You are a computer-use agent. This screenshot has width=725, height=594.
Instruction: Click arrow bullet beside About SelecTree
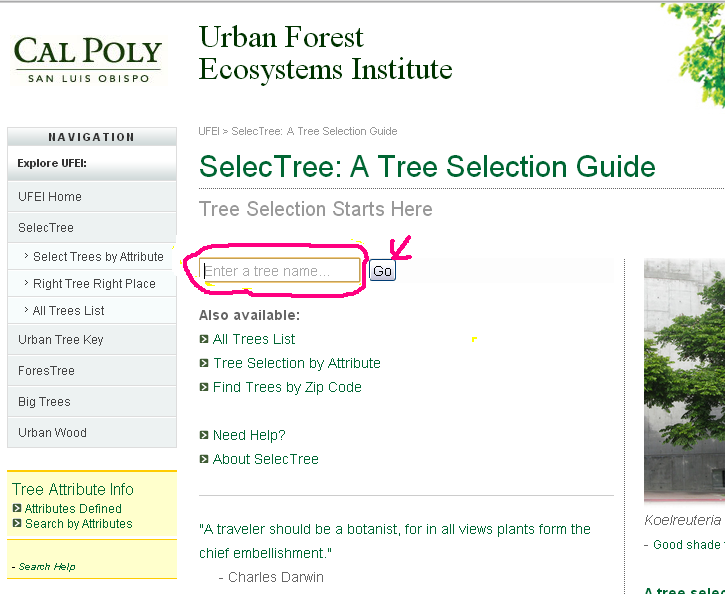coord(204,459)
